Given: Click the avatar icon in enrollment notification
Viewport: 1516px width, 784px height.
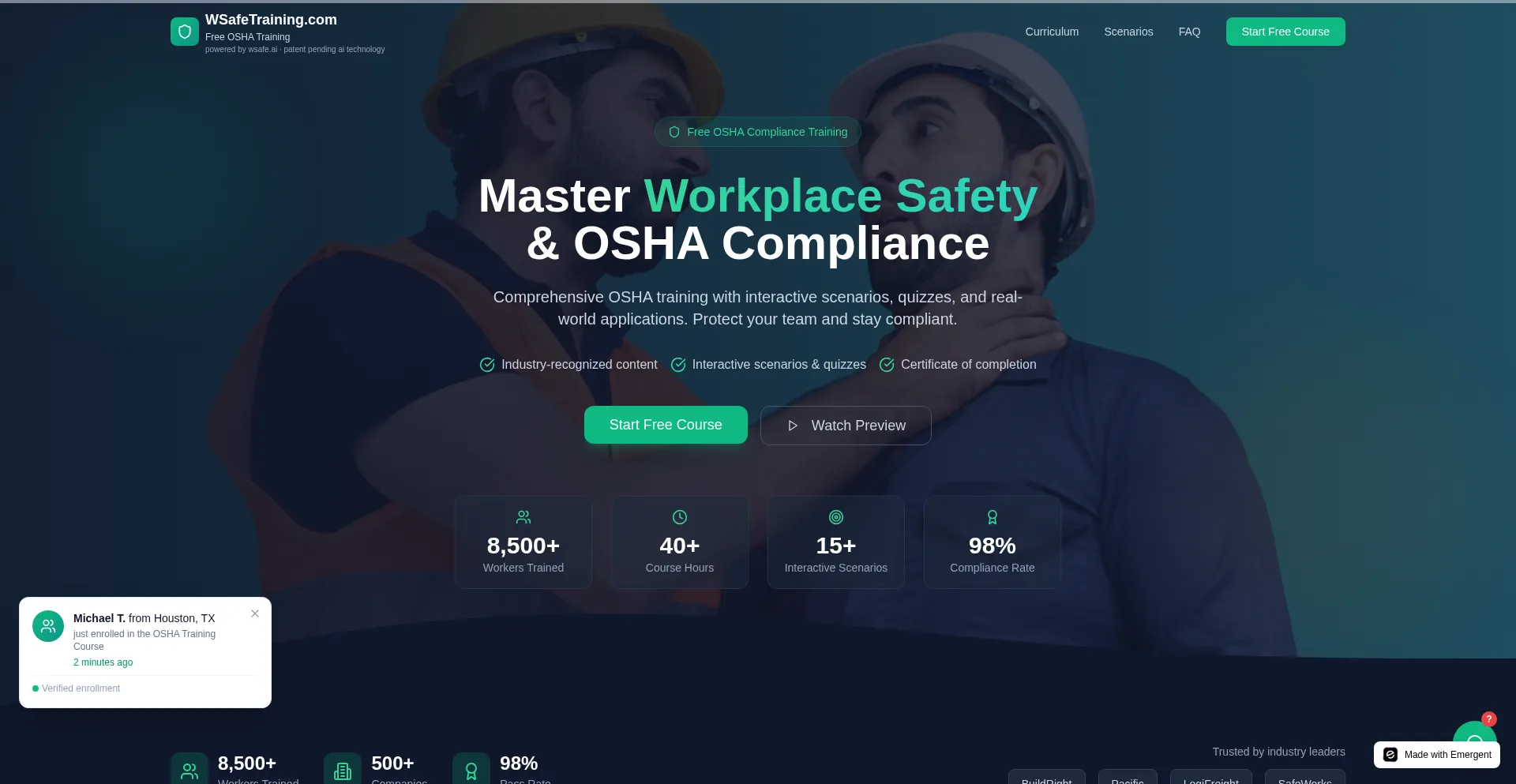Looking at the screenshot, I should (48, 626).
